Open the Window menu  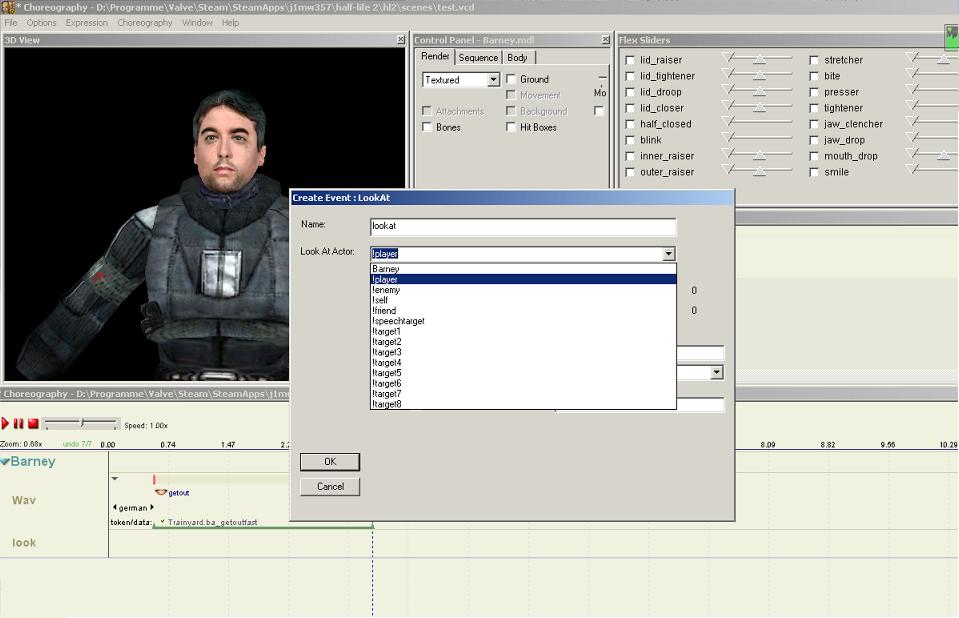(197, 23)
